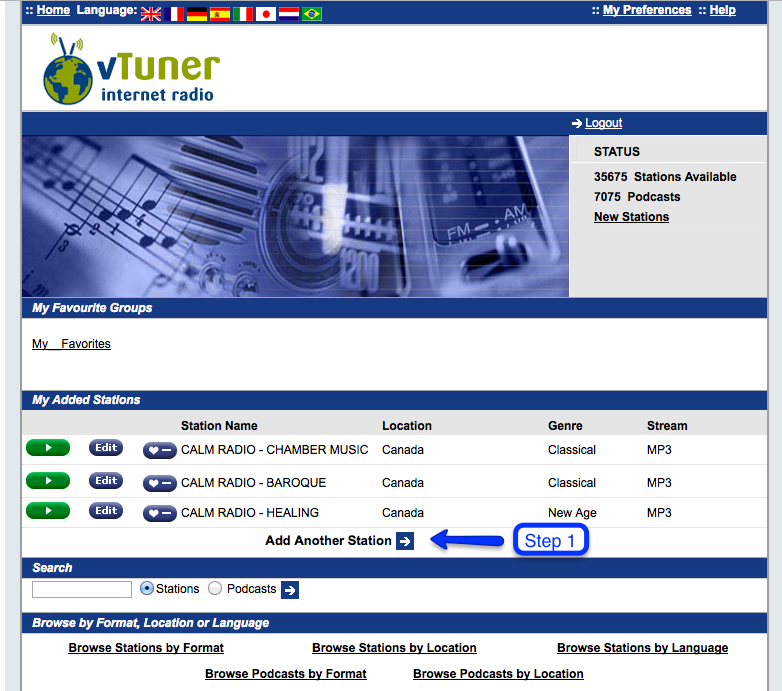Select the Podcasts radio button
The image size is (782, 691).
click(215, 589)
